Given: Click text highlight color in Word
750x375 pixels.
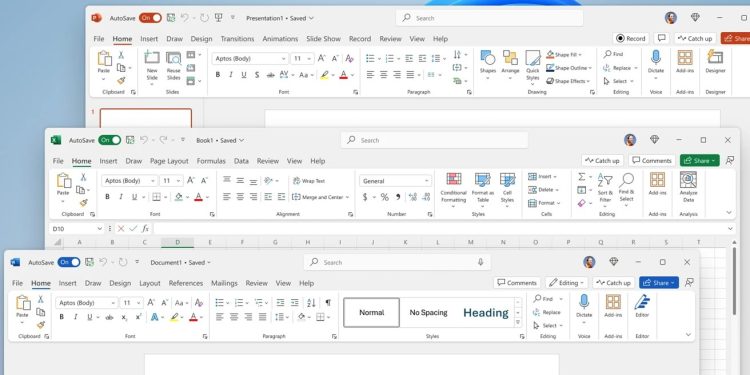Looking at the screenshot, I should point(175,317).
